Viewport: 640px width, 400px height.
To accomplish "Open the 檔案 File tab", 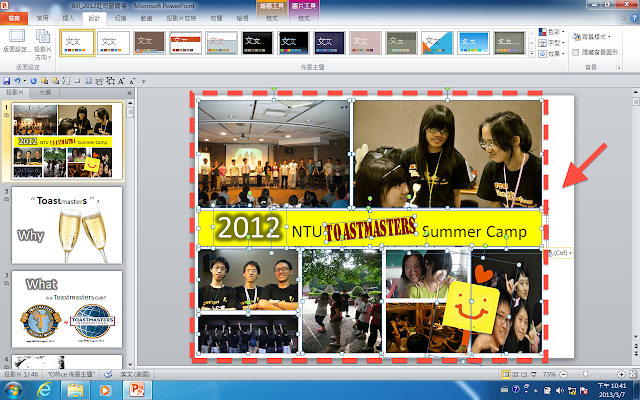I will [x=14, y=18].
